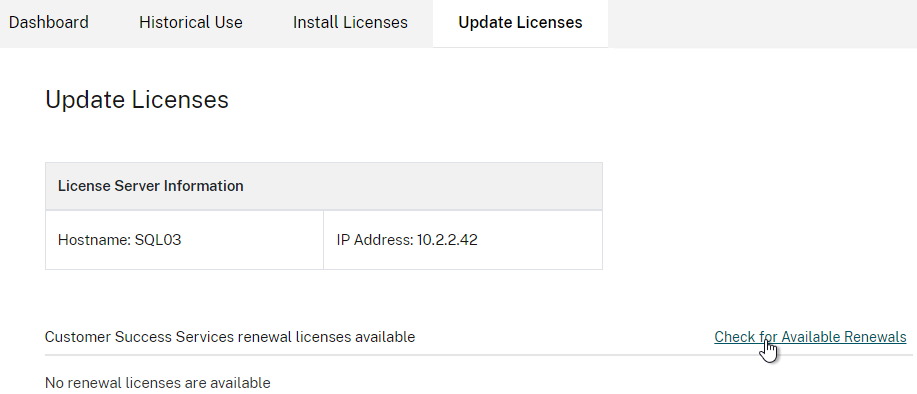
Task: Select the IP Address table cell
Action: click(463, 240)
